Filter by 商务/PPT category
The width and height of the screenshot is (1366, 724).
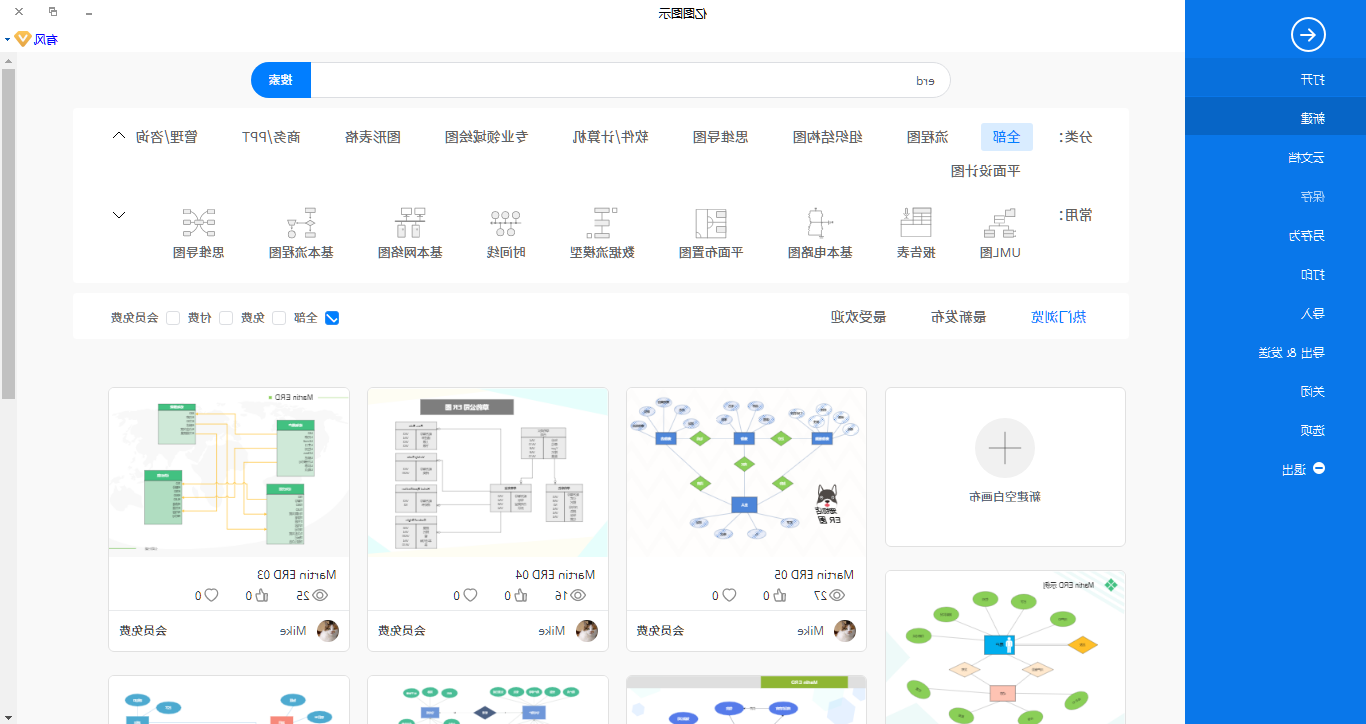coord(270,137)
